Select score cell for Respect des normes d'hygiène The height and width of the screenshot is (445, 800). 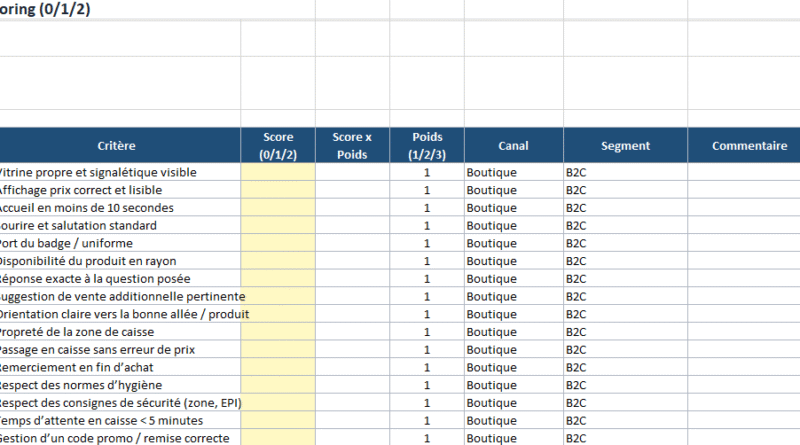point(278,385)
